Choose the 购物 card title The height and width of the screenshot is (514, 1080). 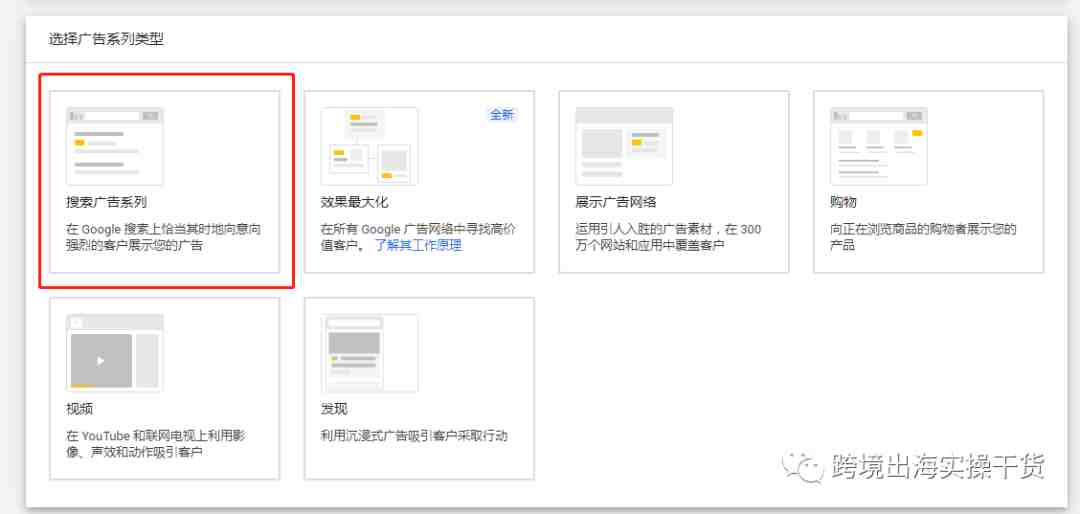point(843,202)
